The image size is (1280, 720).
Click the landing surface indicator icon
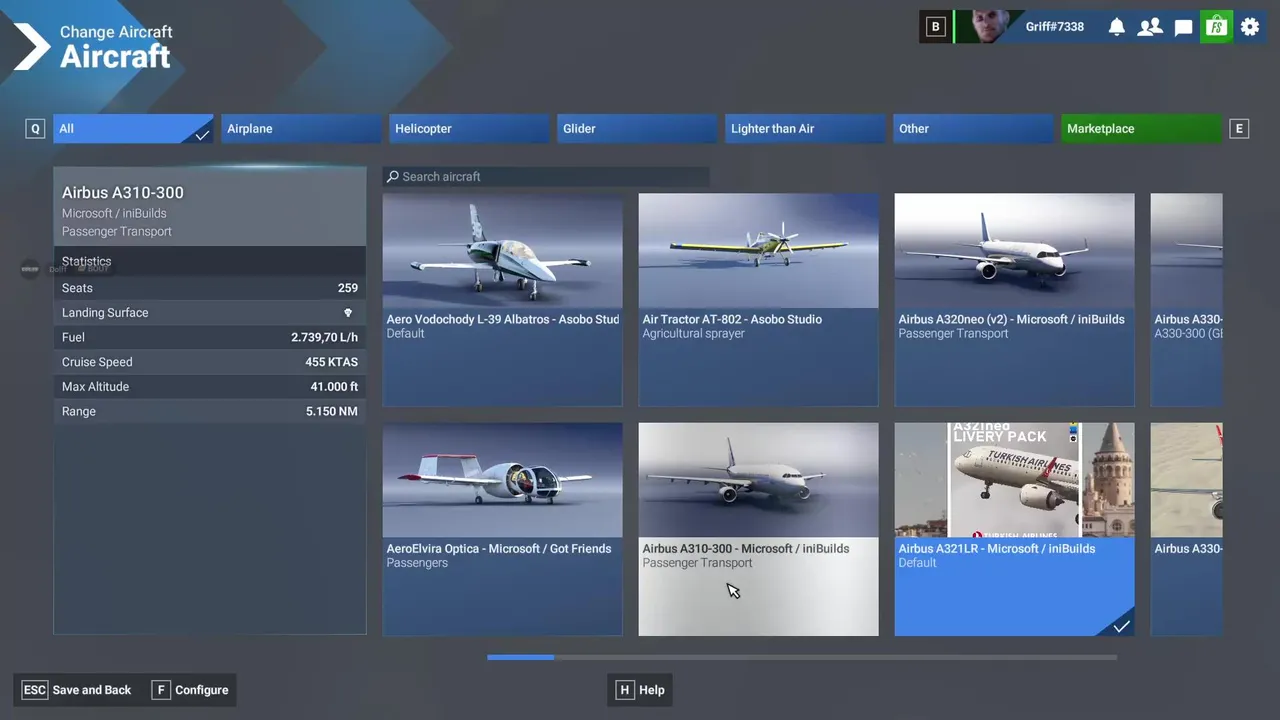(348, 312)
